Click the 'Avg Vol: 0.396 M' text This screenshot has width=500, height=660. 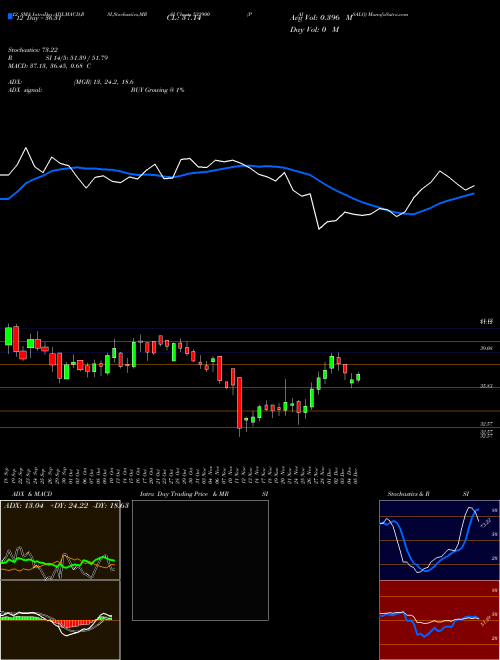[x=321, y=18]
